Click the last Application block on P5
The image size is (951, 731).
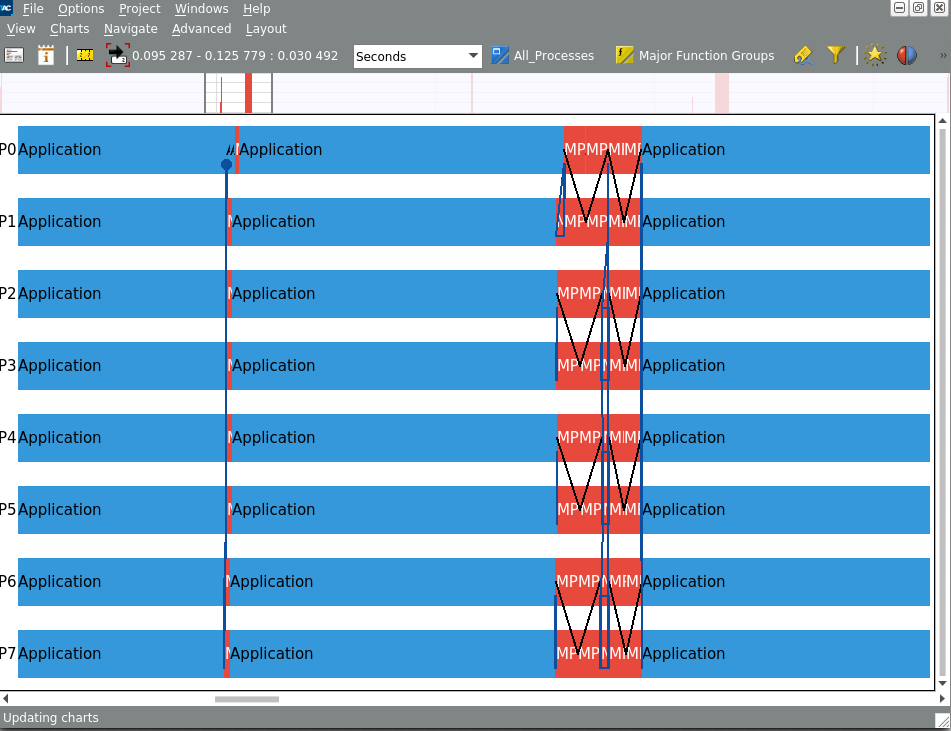click(785, 510)
